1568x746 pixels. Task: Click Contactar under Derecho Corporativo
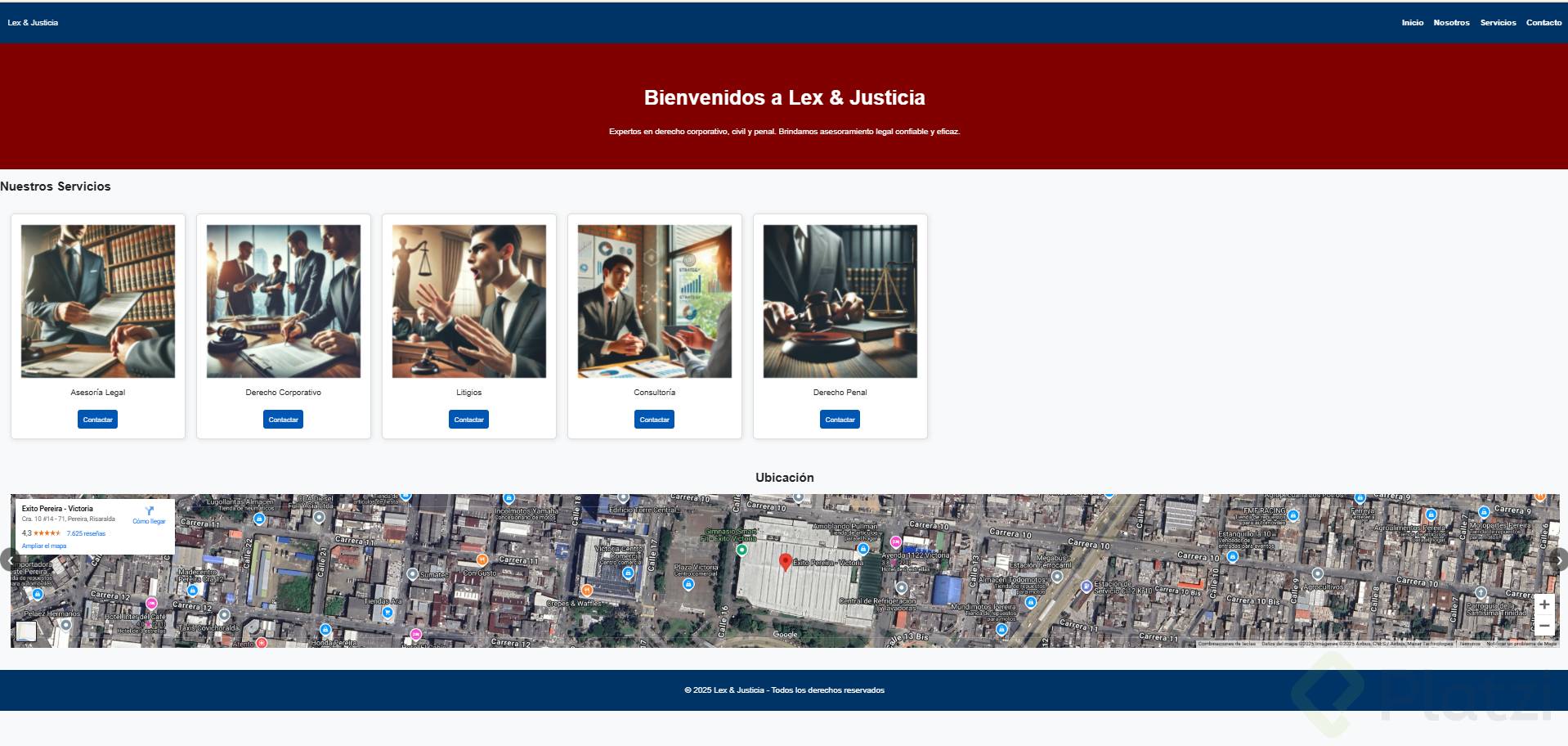click(x=284, y=420)
